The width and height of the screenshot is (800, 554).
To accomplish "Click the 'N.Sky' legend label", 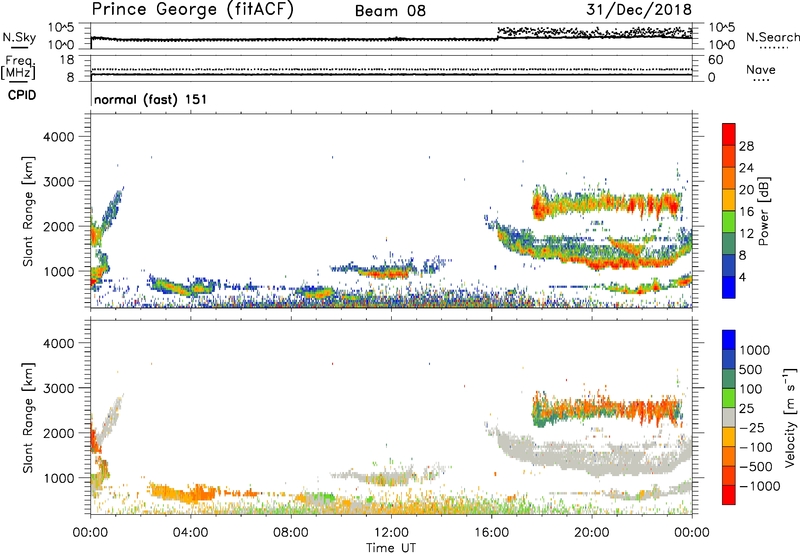I will [19, 37].
